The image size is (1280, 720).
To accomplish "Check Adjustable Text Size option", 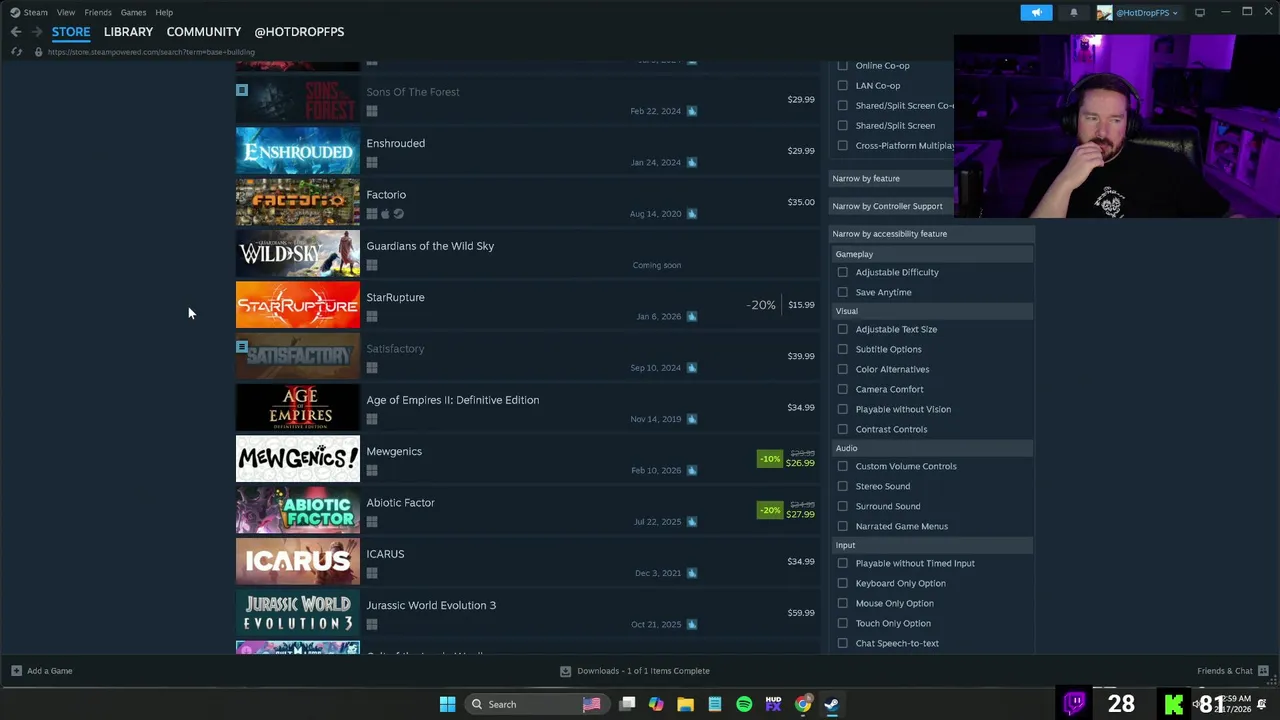I will 842,329.
